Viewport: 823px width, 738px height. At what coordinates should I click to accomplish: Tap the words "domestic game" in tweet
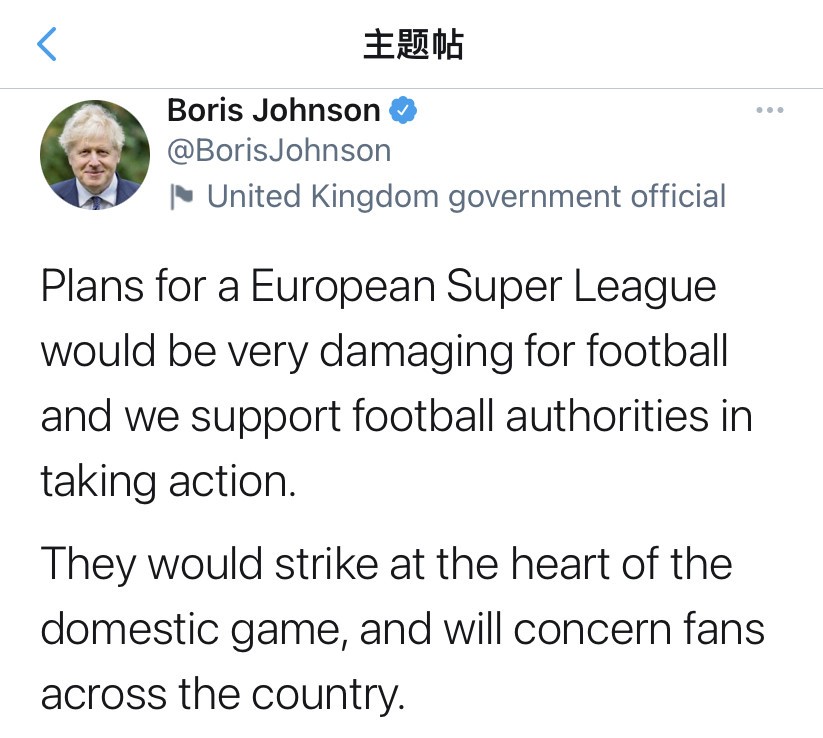[x=193, y=630]
